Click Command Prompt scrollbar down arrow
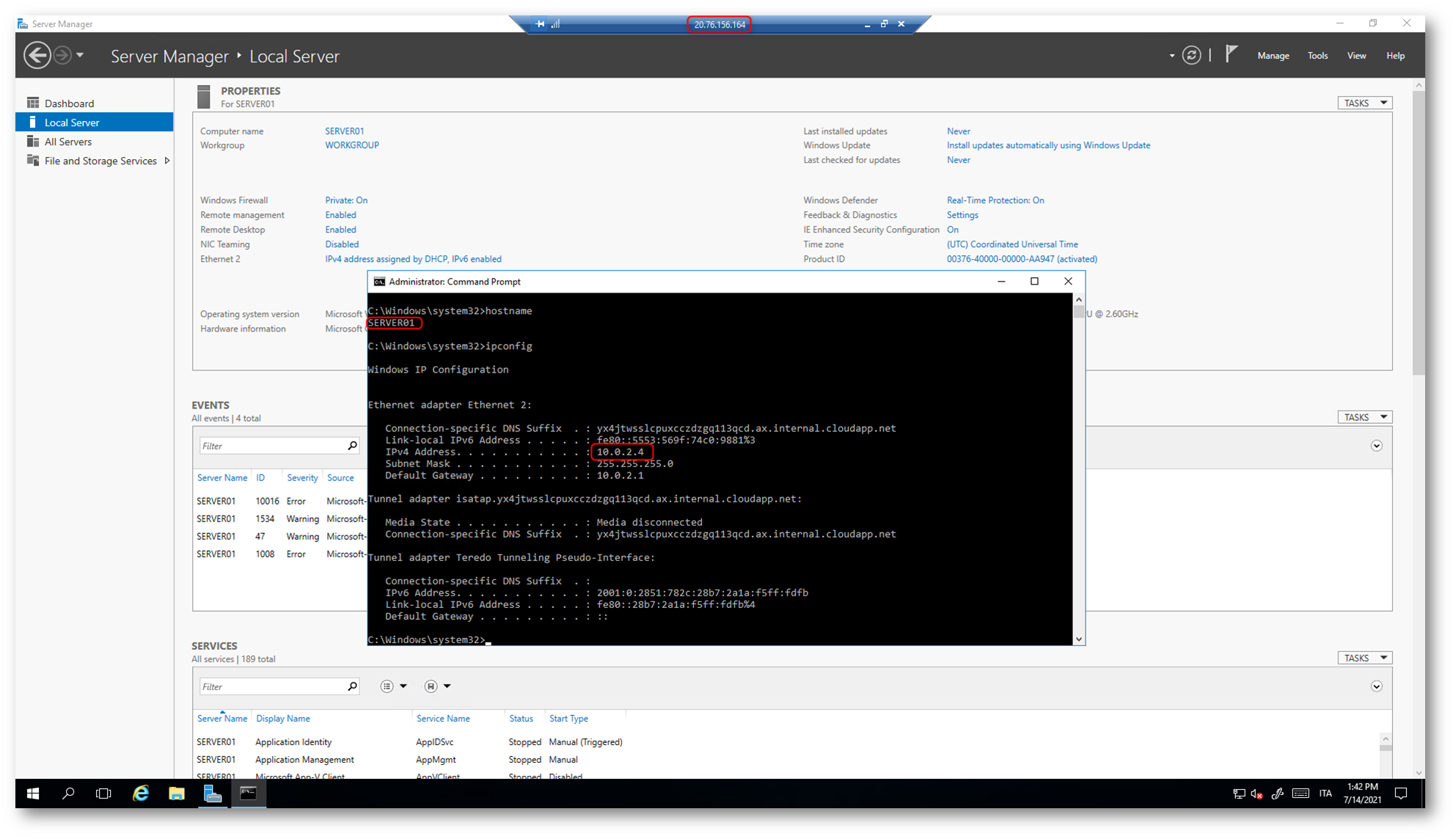 [x=1078, y=639]
